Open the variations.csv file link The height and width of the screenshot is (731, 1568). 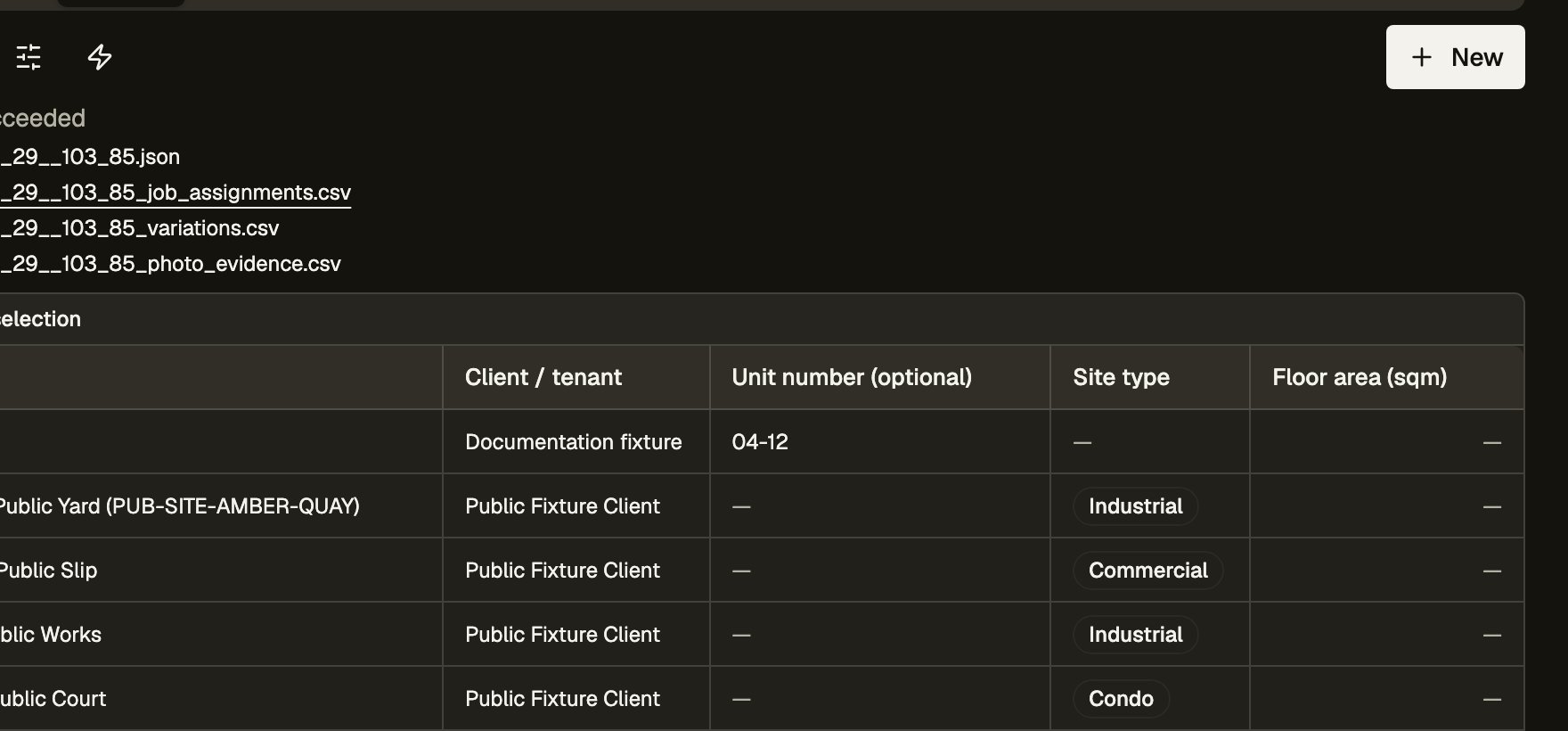click(139, 228)
